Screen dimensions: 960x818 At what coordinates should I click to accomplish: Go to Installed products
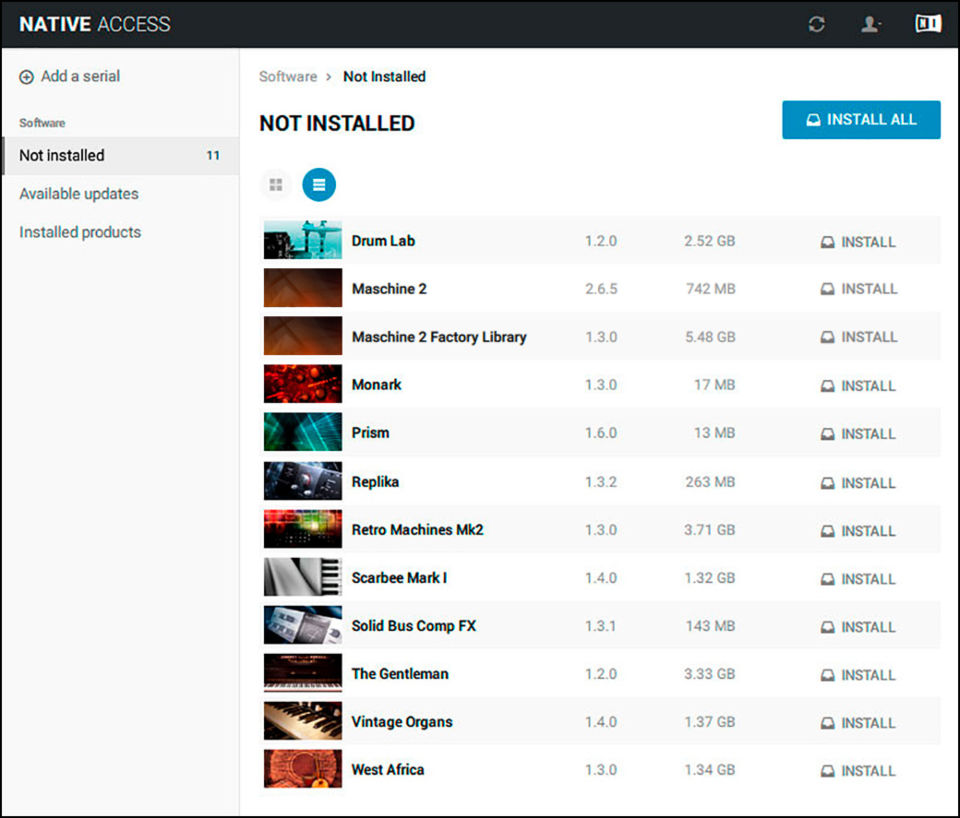(80, 232)
